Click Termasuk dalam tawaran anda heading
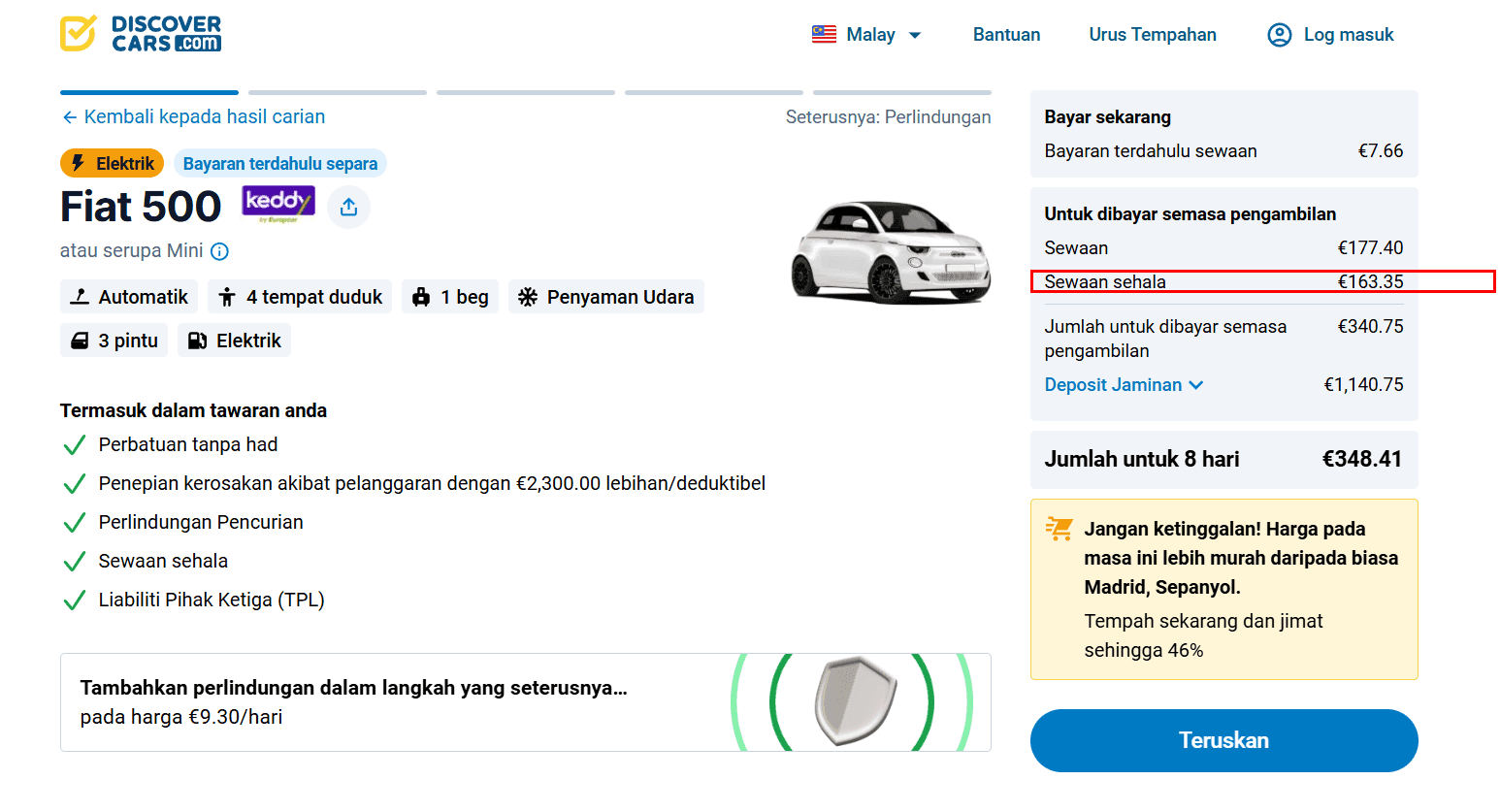This screenshot has height=812, width=1500. coord(193,410)
